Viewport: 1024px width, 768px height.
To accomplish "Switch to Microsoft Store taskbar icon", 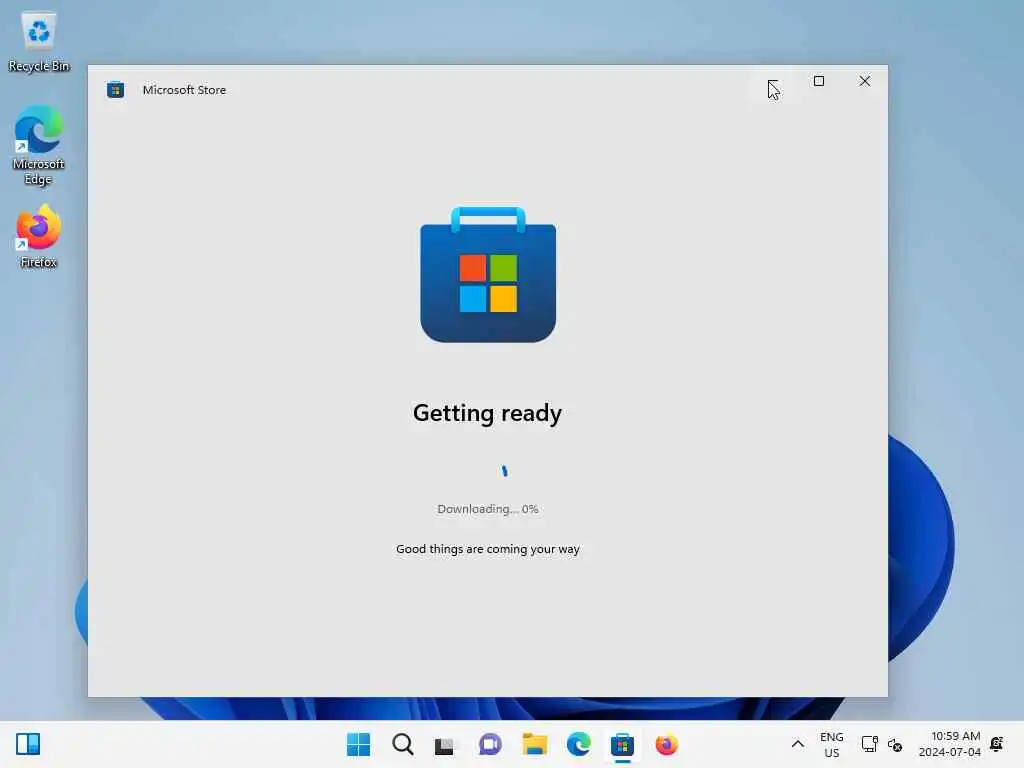I will coord(622,744).
